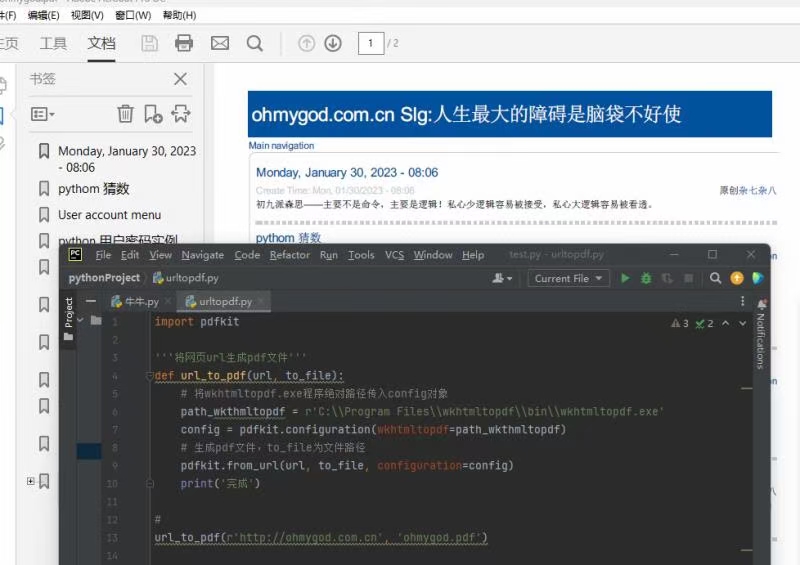
Task: Fold the url_to_pdf function at gutter marker
Action: pos(149,376)
